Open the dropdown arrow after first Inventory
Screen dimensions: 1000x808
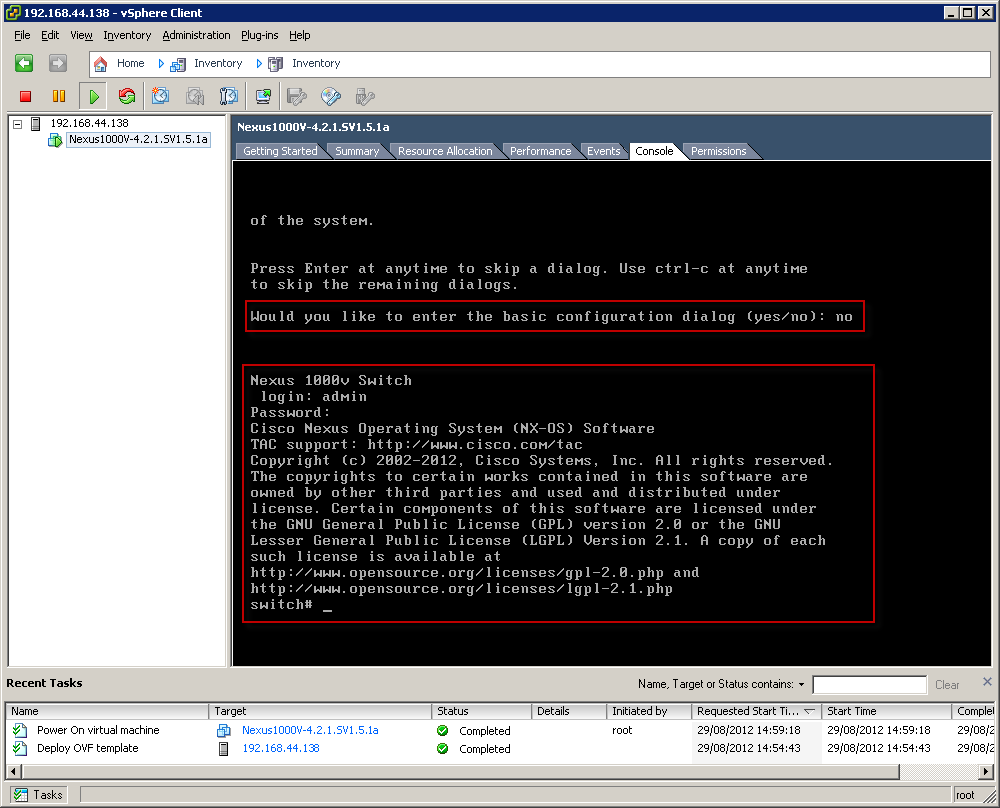(258, 63)
